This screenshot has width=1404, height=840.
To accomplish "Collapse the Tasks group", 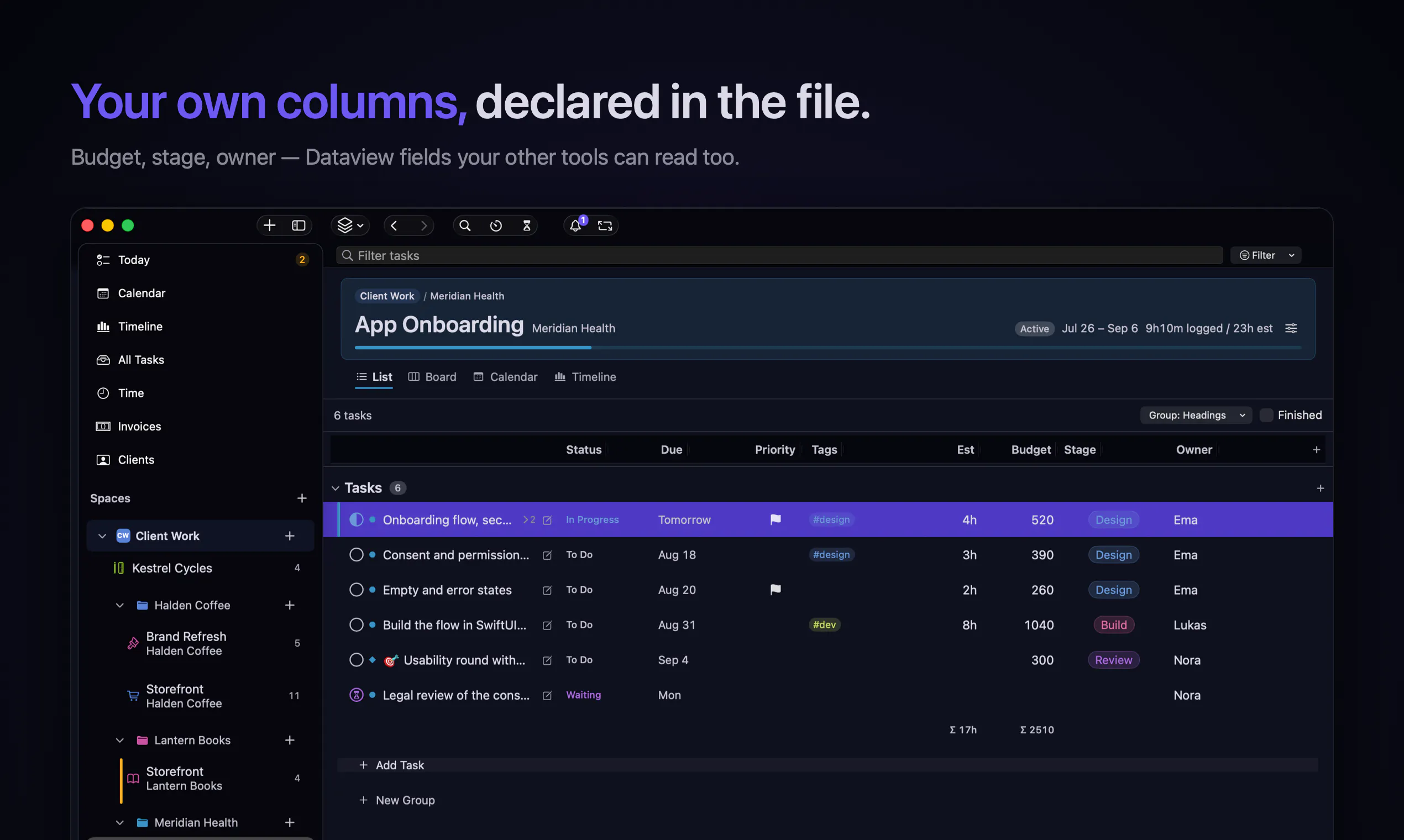I will 336,489.
